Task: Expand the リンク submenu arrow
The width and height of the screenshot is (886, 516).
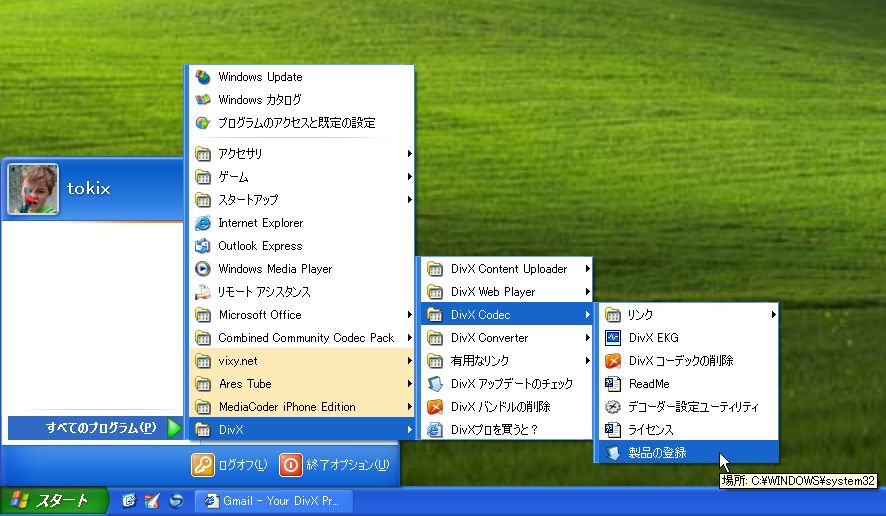Action: point(773,315)
